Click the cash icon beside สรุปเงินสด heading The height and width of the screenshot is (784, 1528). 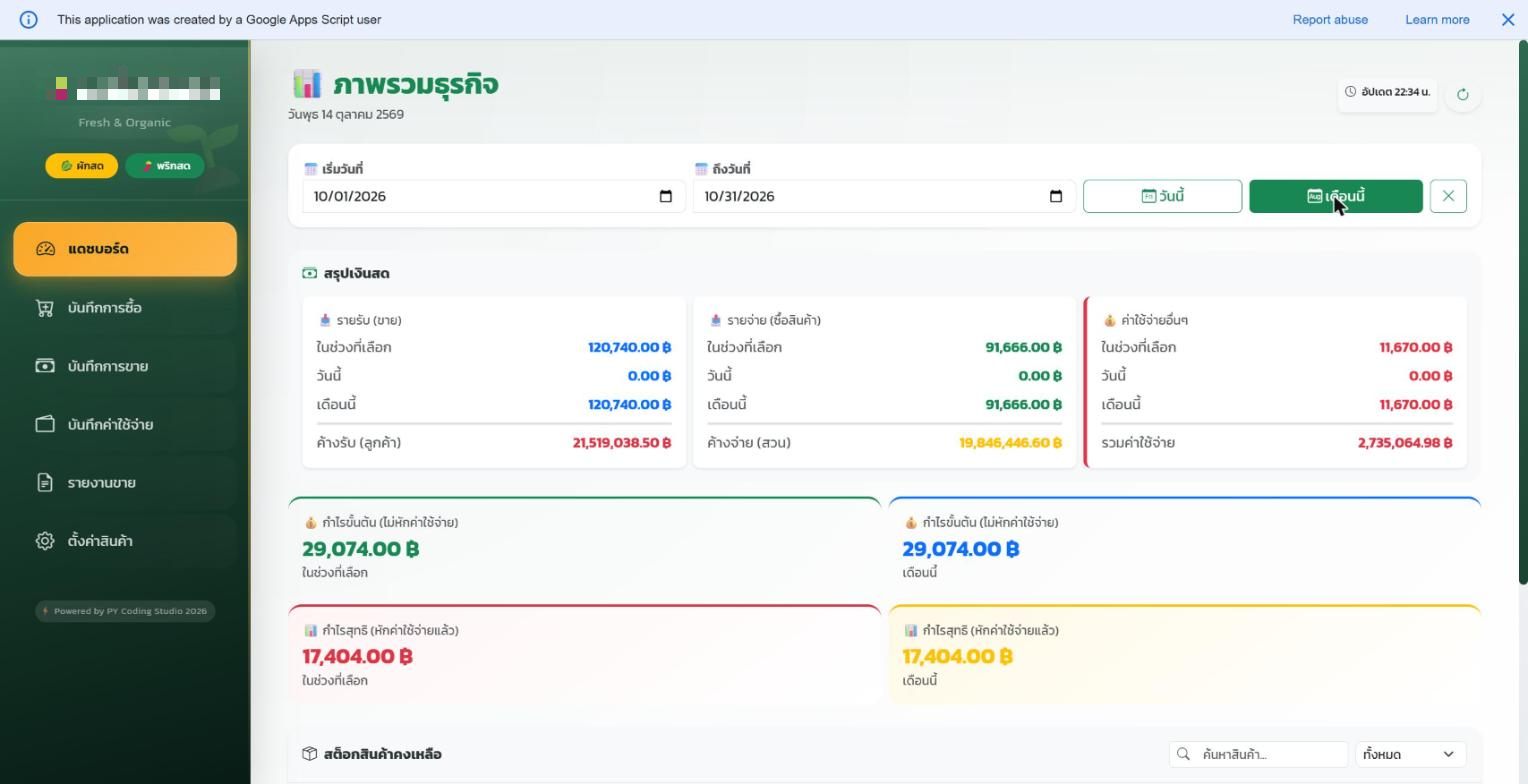coord(310,273)
